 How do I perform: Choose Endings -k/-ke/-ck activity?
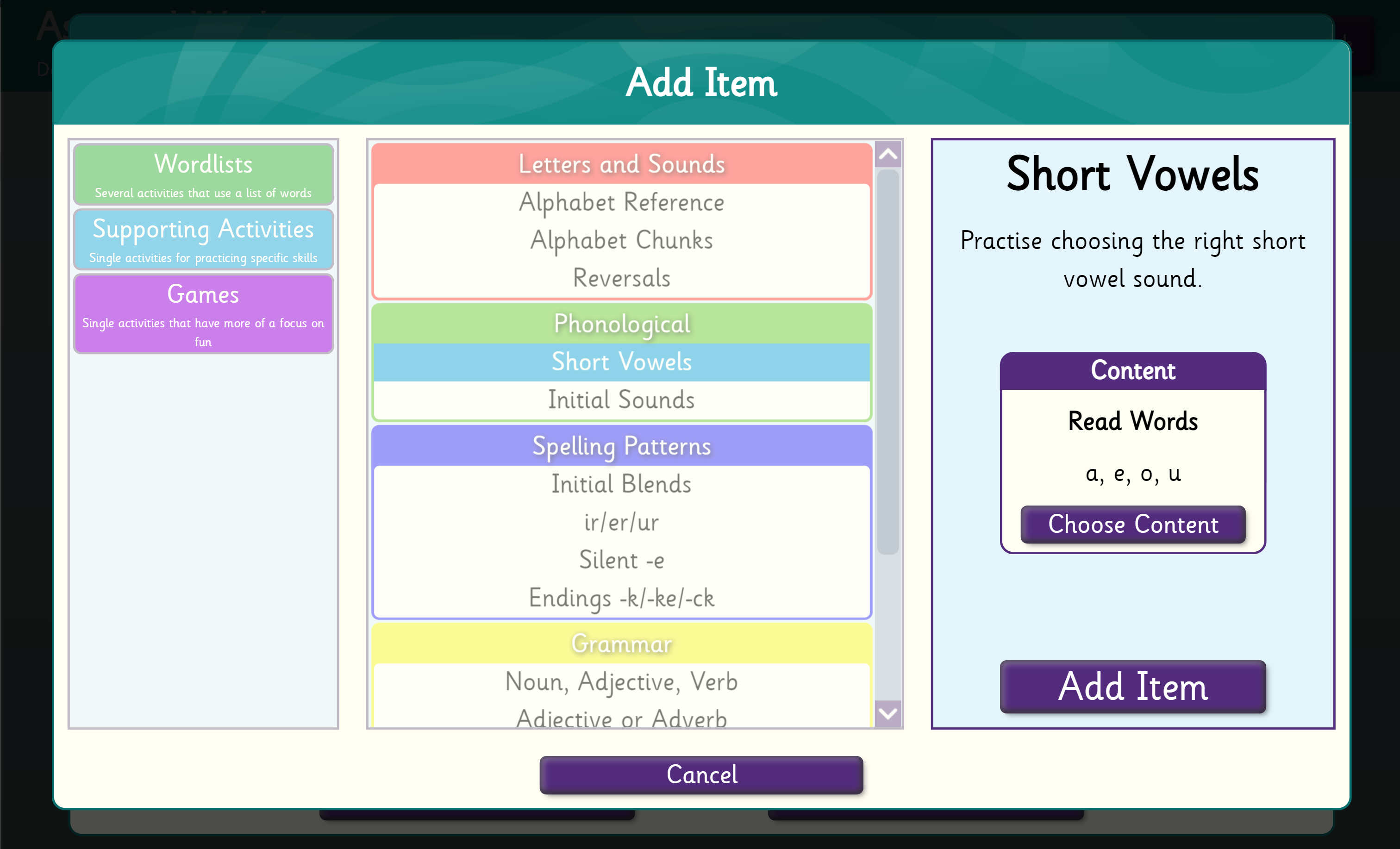[622, 599]
